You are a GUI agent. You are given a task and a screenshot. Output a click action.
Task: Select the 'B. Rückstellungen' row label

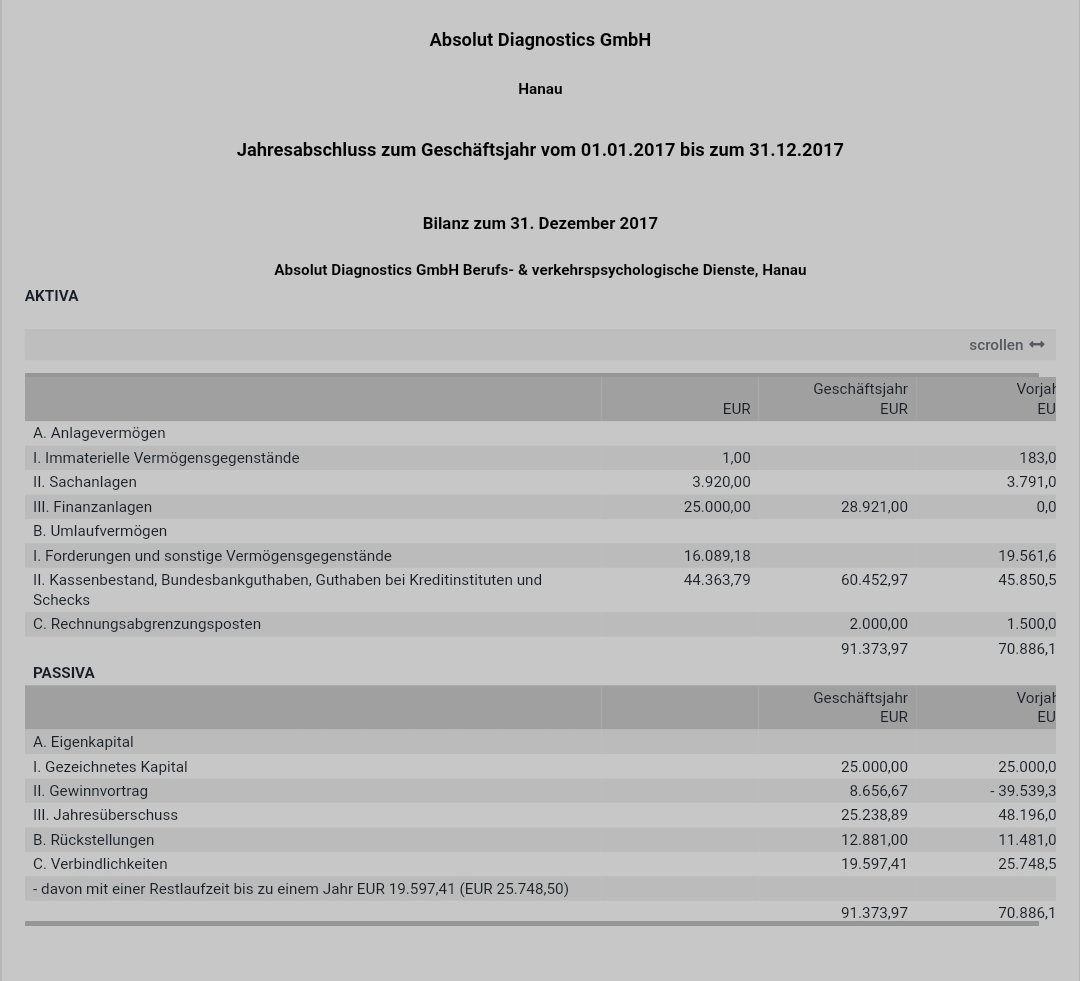pos(94,840)
